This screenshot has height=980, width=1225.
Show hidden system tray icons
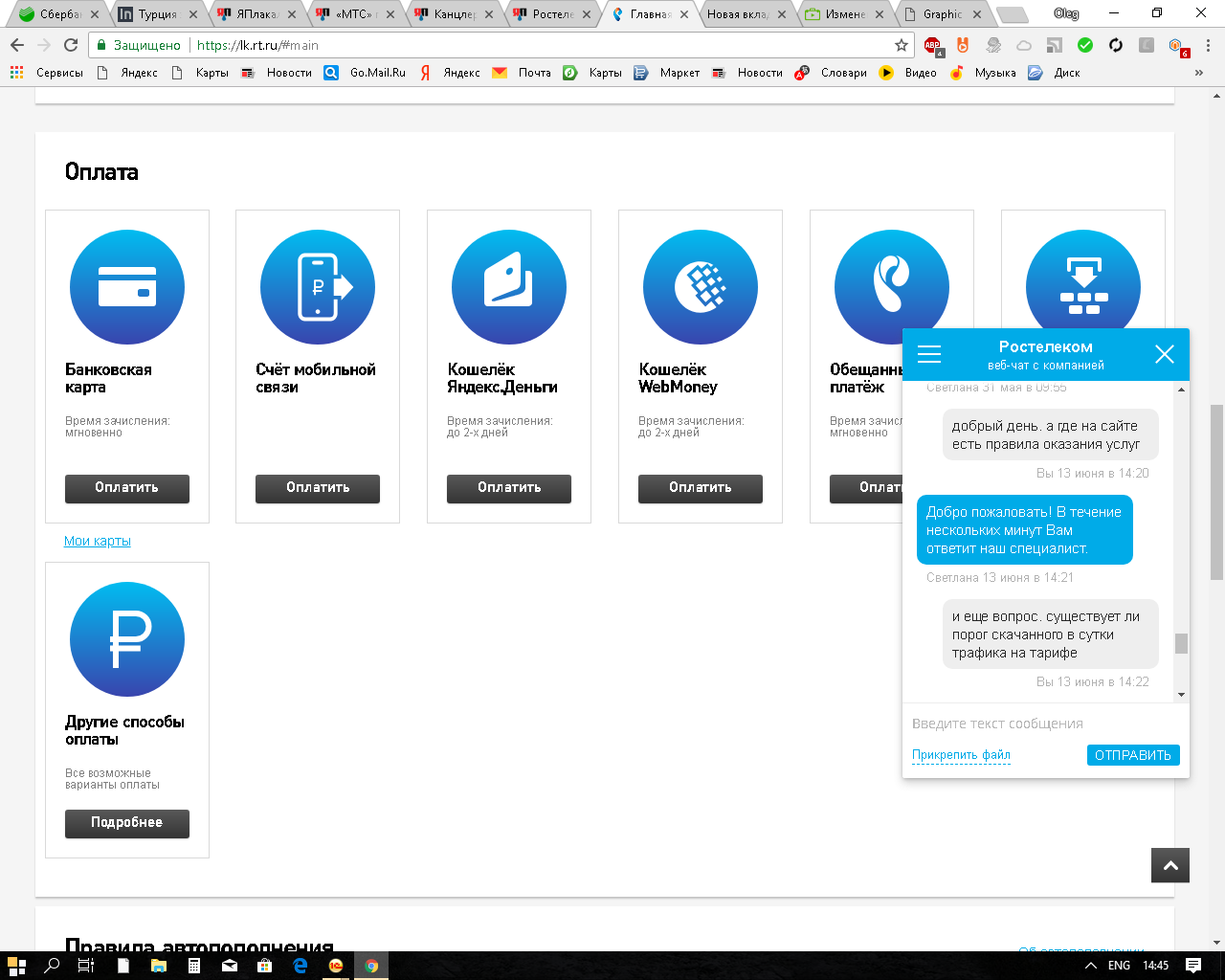1091,966
